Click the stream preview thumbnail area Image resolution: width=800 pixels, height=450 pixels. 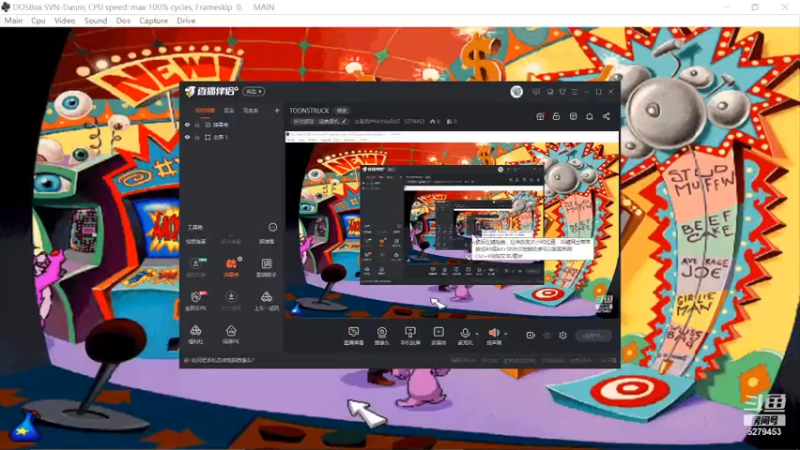[452, 225]
